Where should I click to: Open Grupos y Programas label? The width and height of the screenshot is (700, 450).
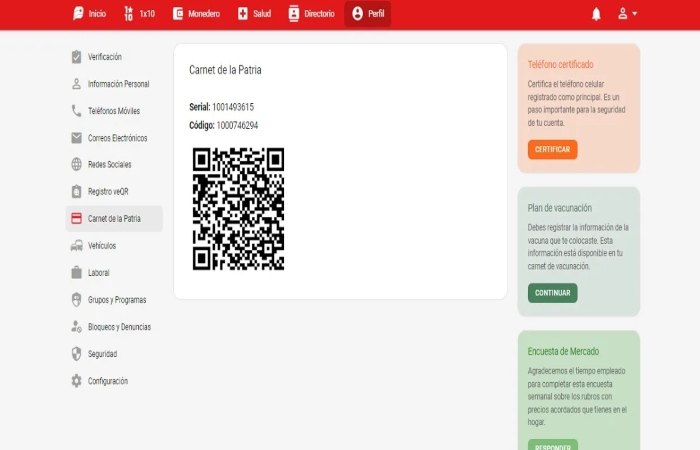point(117,300)
